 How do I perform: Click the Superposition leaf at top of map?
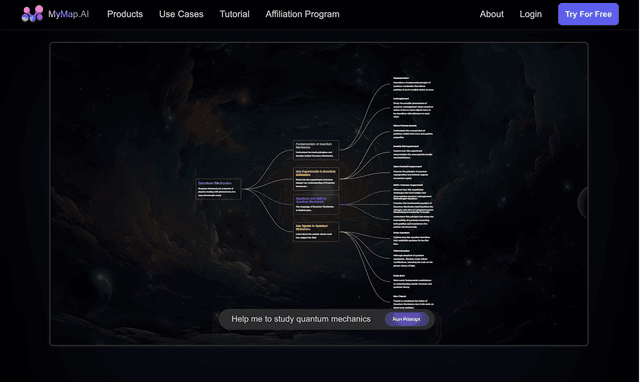tap(413, 84)
